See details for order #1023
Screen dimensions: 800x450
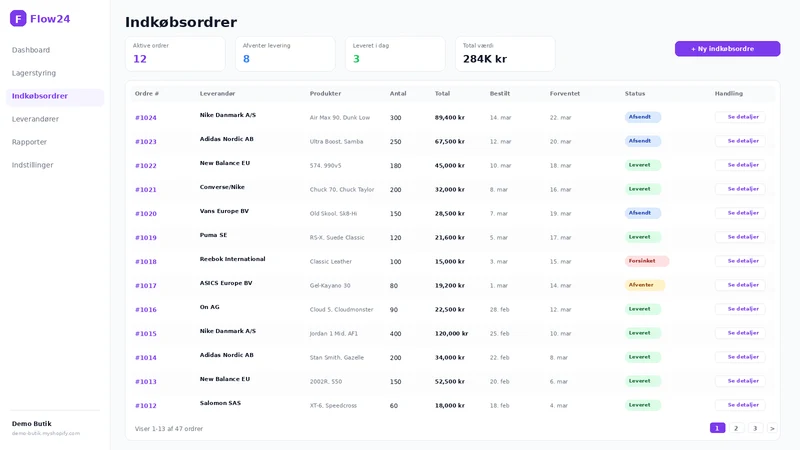click(x=740, y=141)
